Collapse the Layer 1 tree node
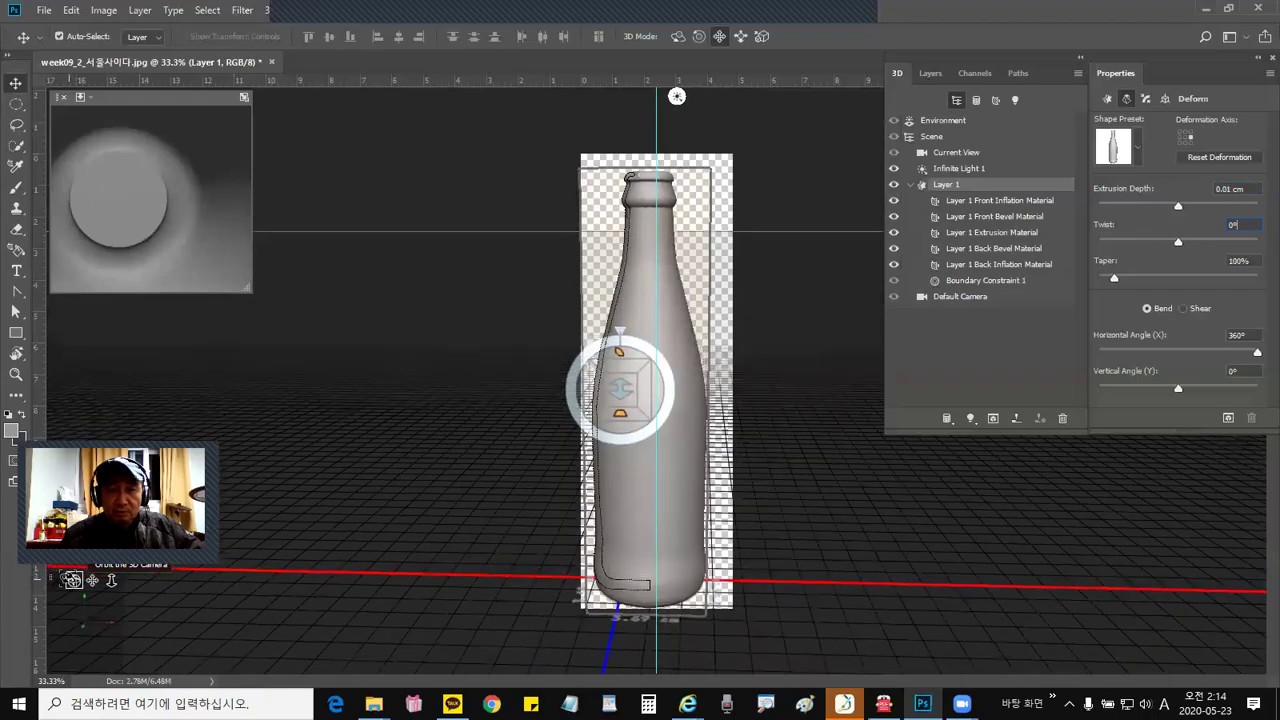1280x720 pixels. tap(910, 185)
